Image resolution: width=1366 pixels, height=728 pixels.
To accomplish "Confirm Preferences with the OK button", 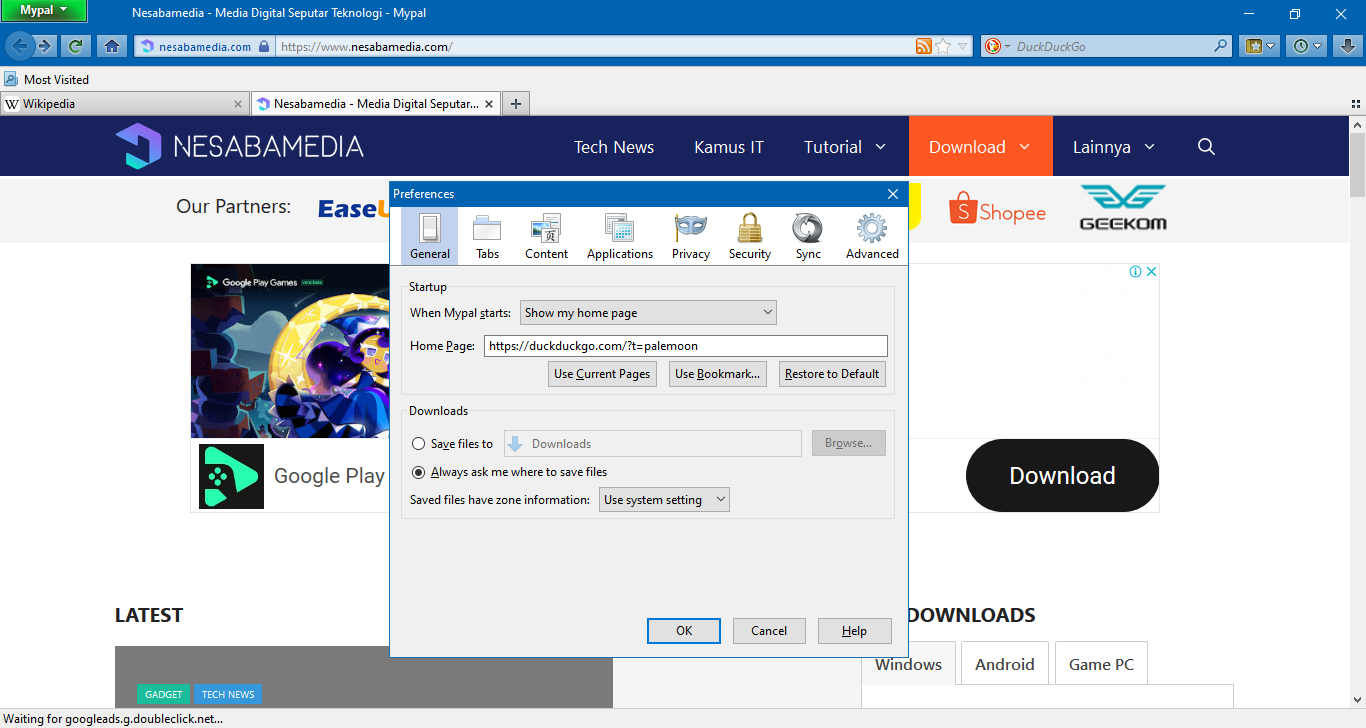I will (x=684, y=631).
